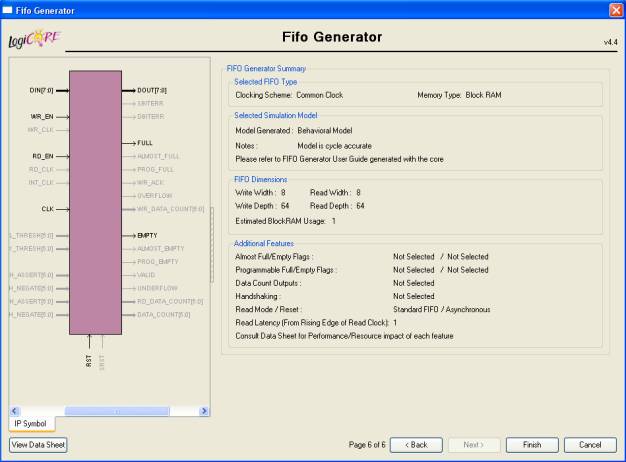Click the CLK port label

coord(48,209)
